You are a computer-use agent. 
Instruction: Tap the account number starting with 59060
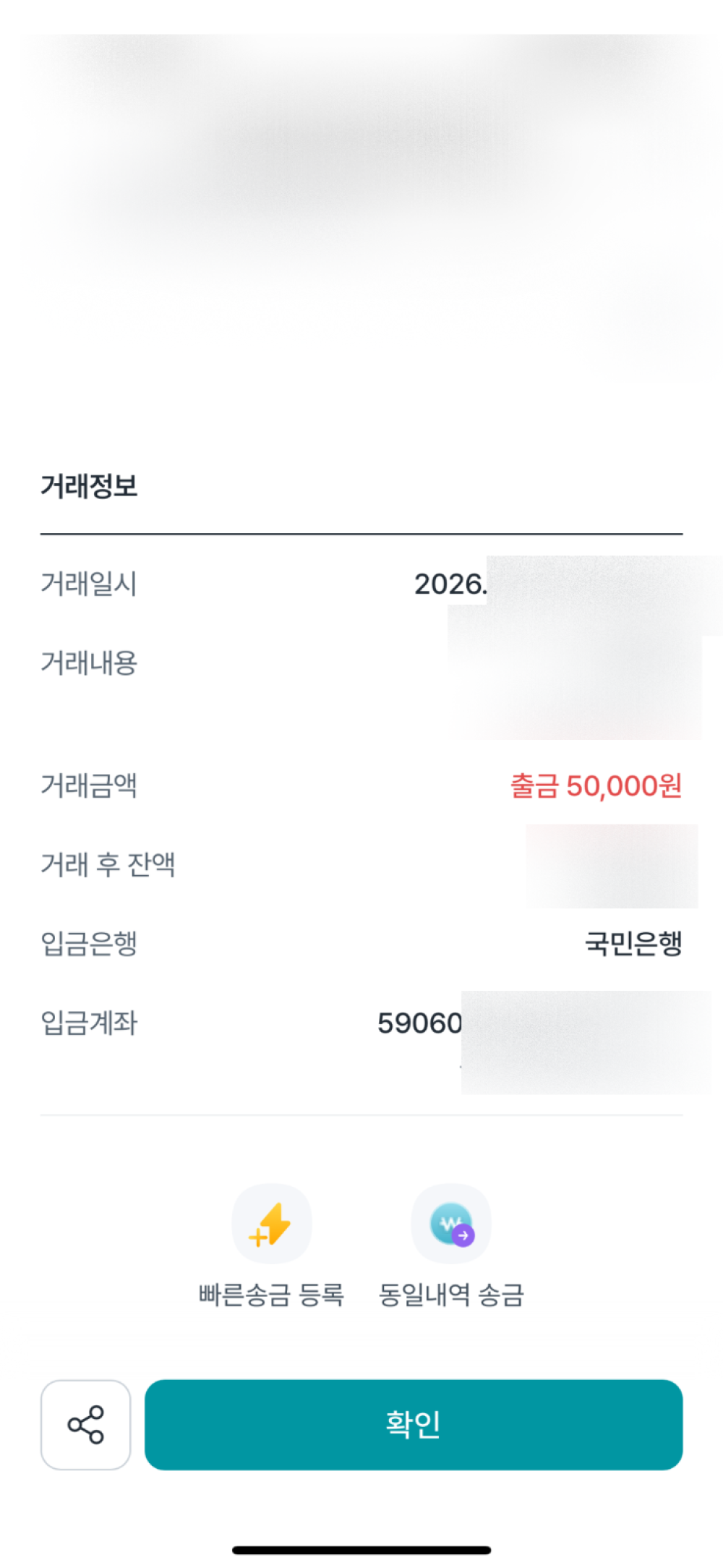[420, 1023]
